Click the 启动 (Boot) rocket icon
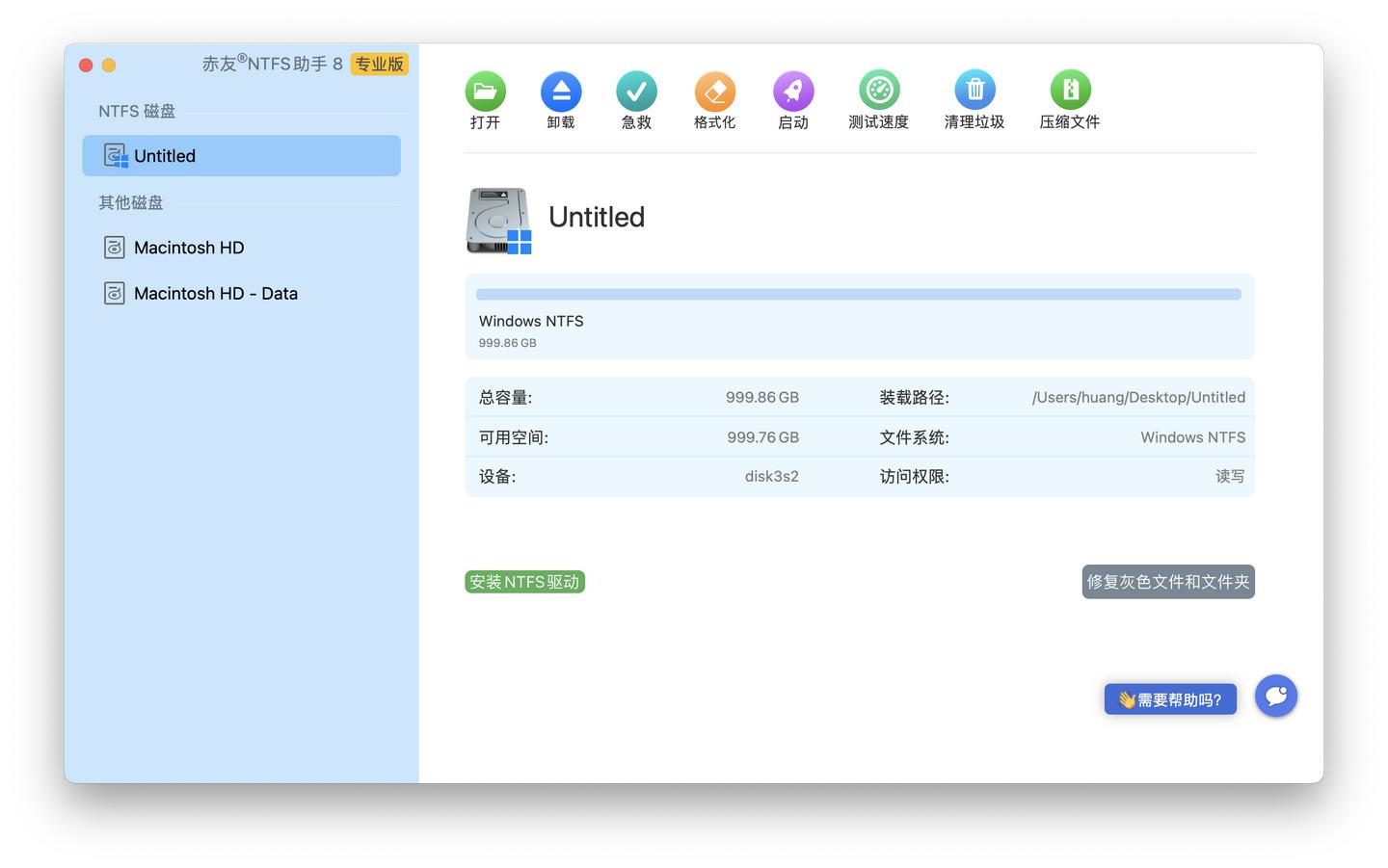This screenshot has height=868, width=1388. pyautogui.click(x=792, y=99)
